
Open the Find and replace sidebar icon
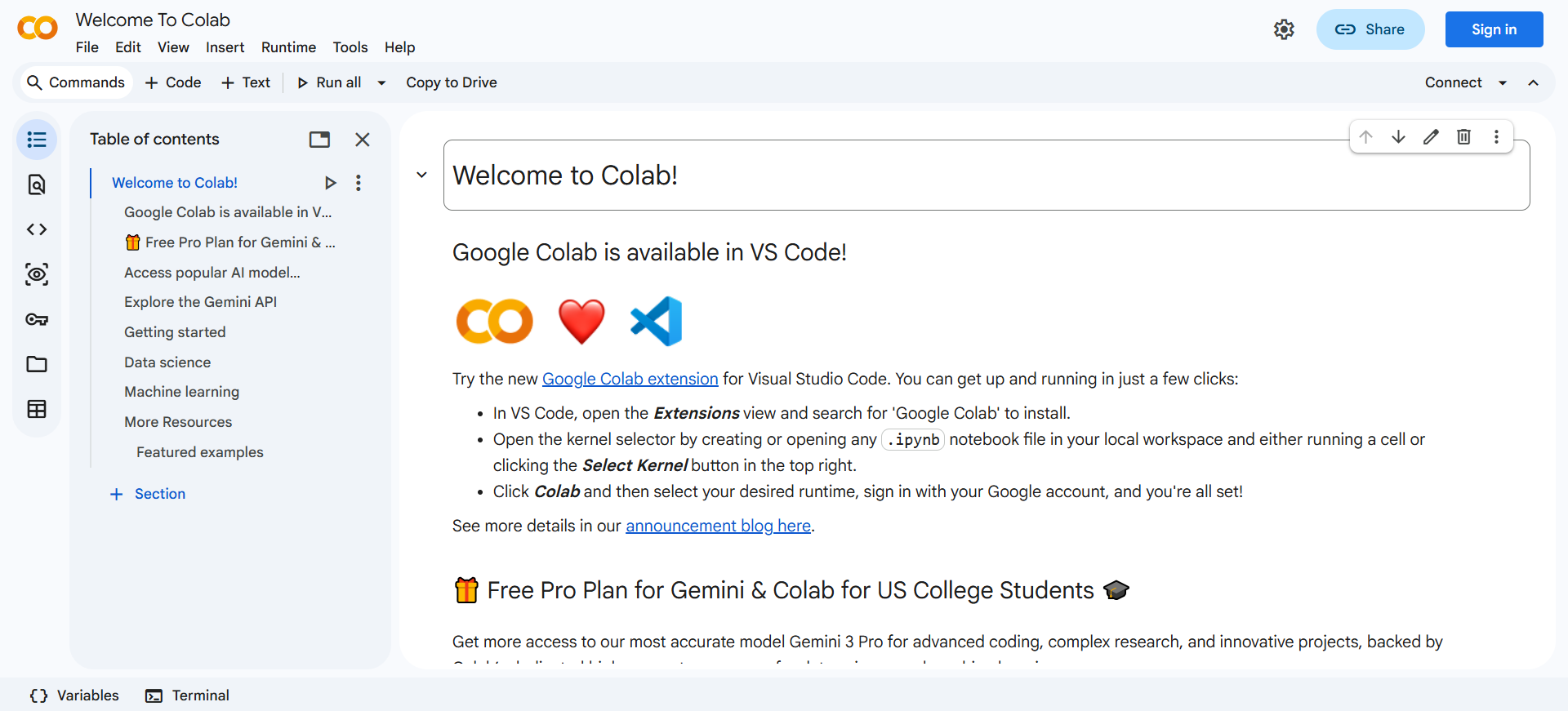tap(37, 184)
